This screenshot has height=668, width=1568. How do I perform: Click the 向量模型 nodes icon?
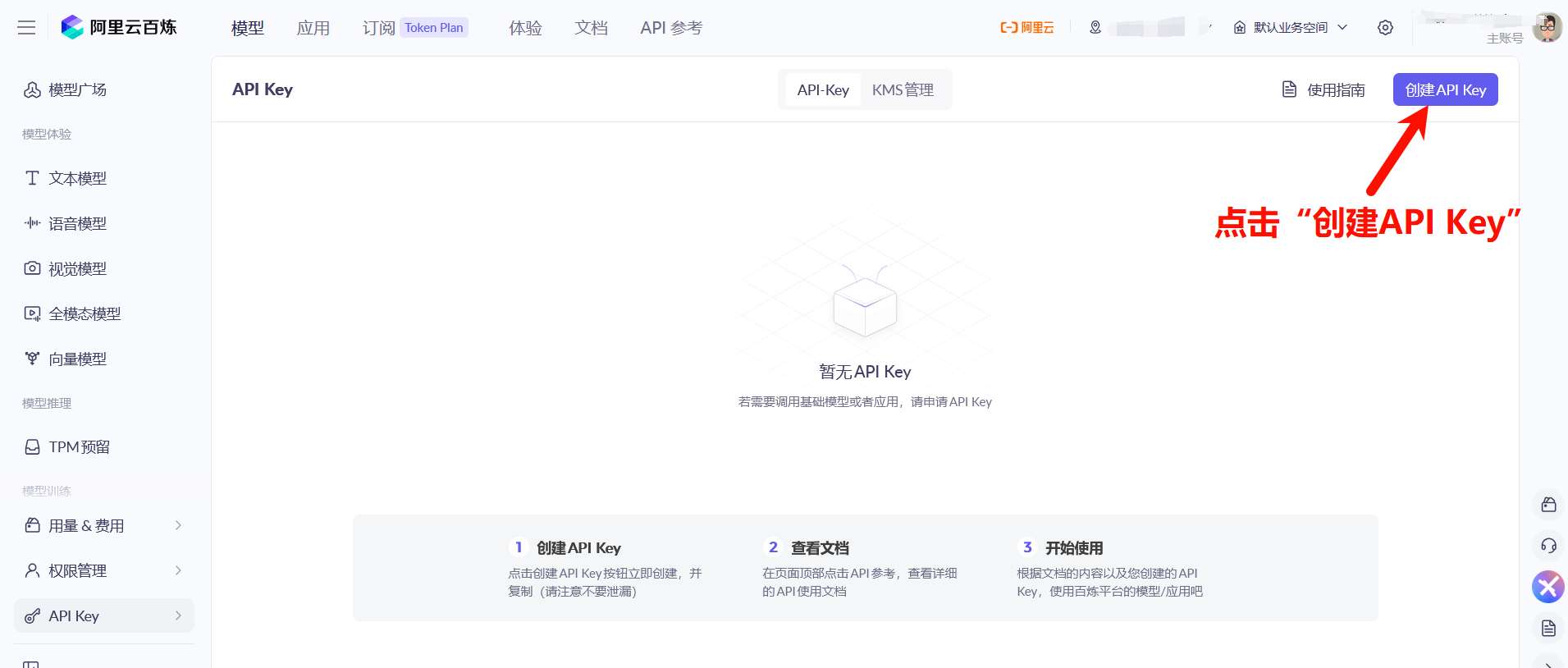[32, 359]
